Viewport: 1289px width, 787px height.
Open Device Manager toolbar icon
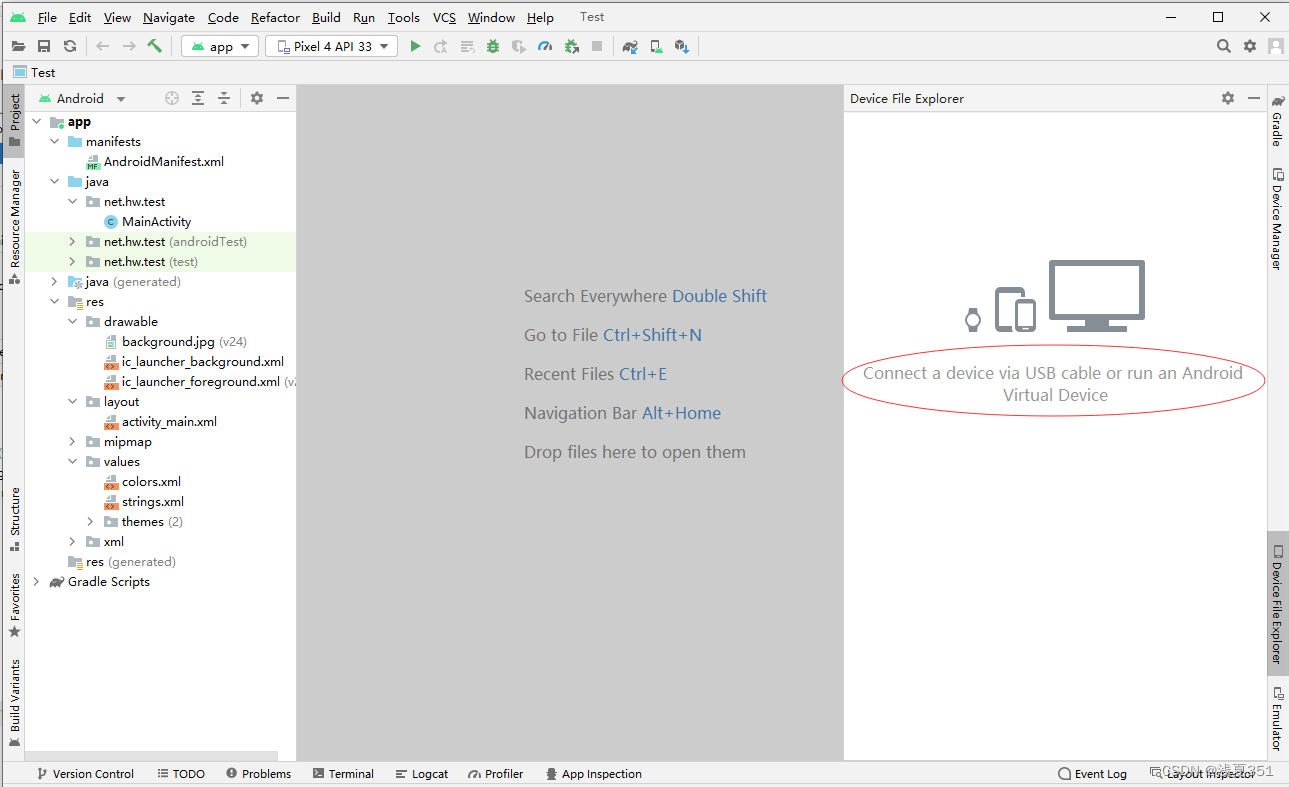click(x=656, y=46)
